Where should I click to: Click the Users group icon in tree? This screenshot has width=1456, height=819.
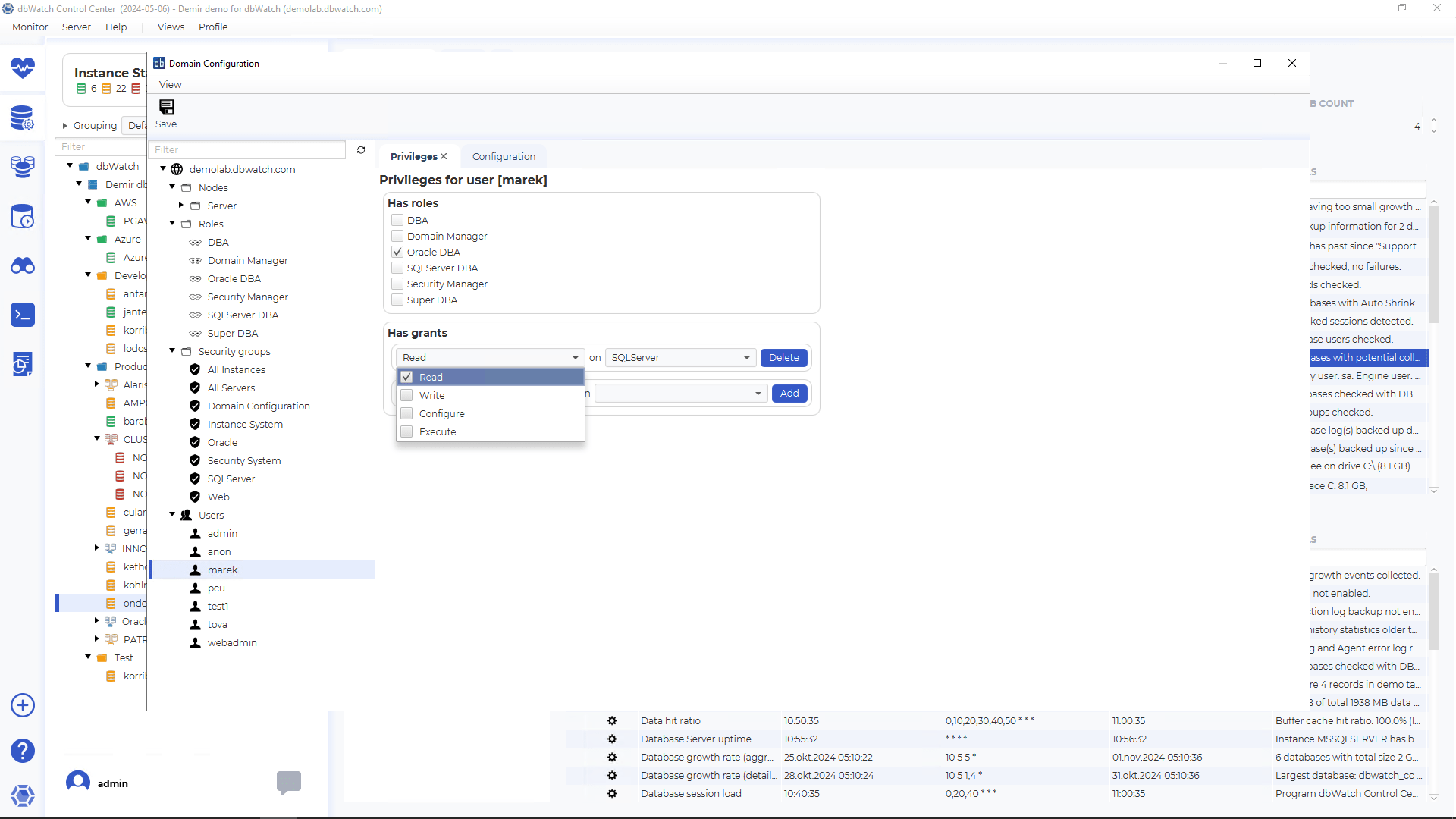coord(186,516)
